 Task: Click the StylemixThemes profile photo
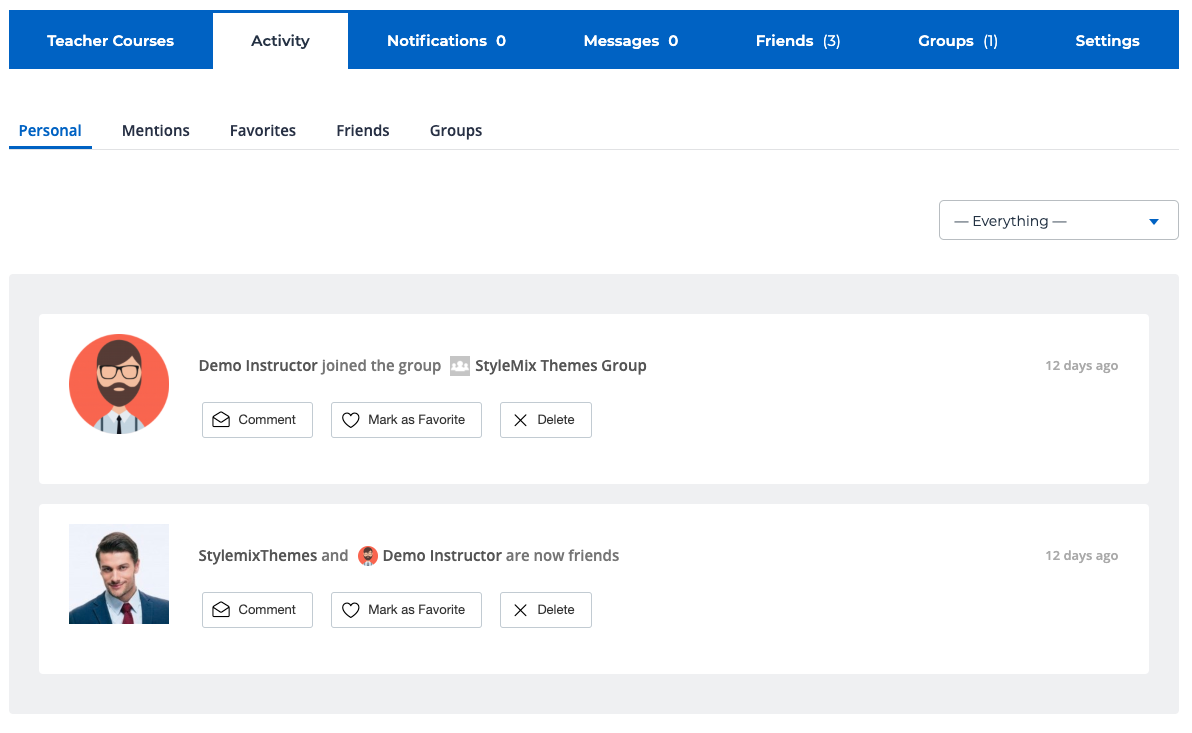(x=119, y=574)
